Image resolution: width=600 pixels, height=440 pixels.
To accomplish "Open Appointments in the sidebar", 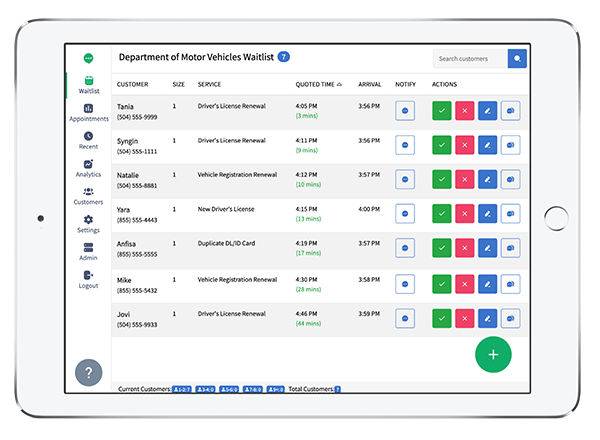I will pyautogui.click(x=89, y=113).
